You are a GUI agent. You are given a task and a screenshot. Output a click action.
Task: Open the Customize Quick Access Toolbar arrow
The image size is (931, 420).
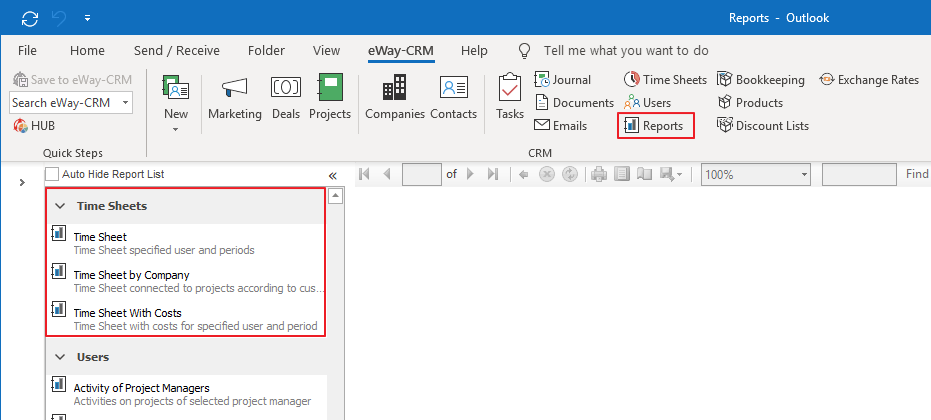tap(87, 18)
